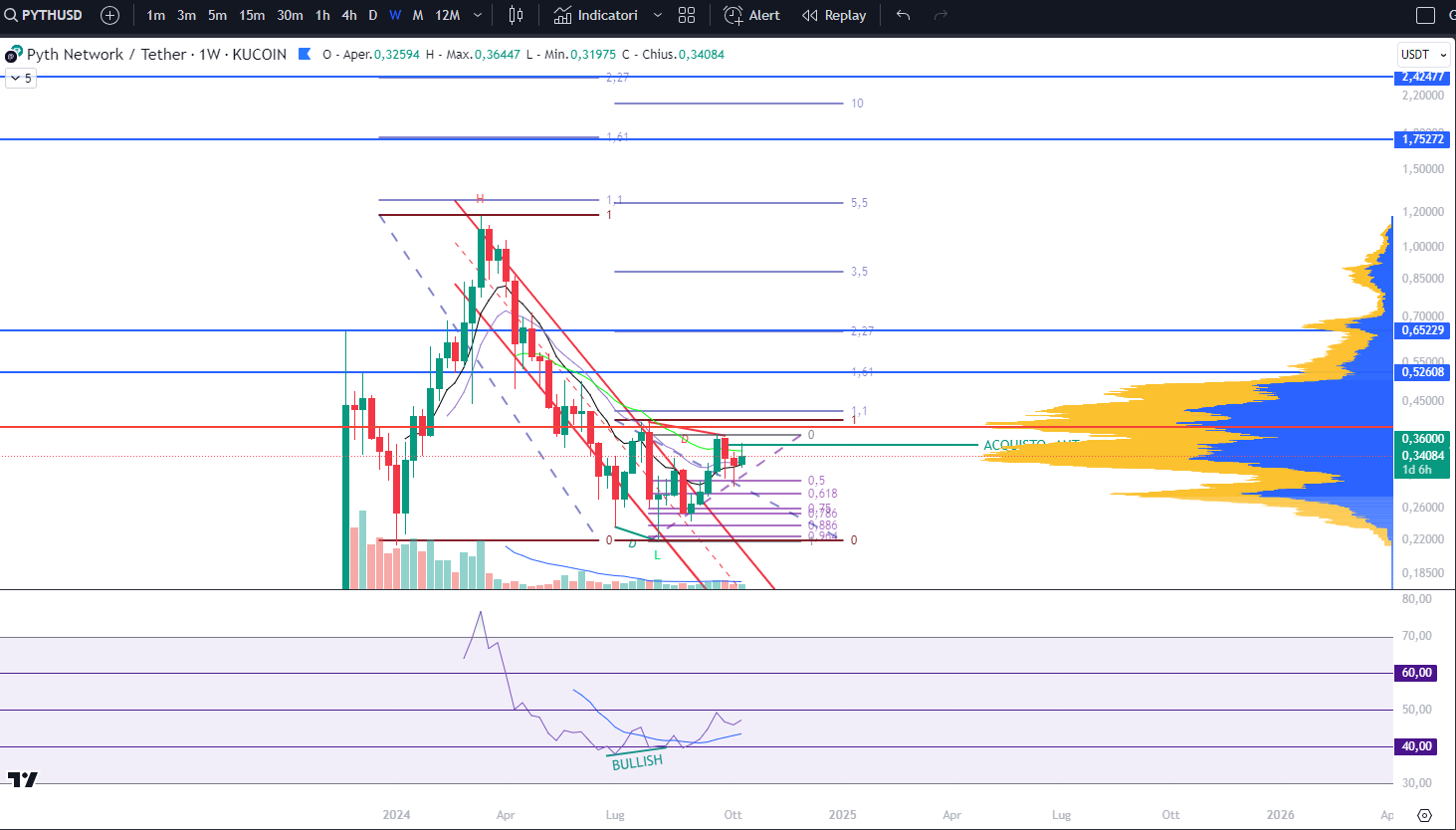This screenshot has height=830, width=1456.
Task: Select the 15m interval
Action: pyautogui.click(x=252, y=15)
